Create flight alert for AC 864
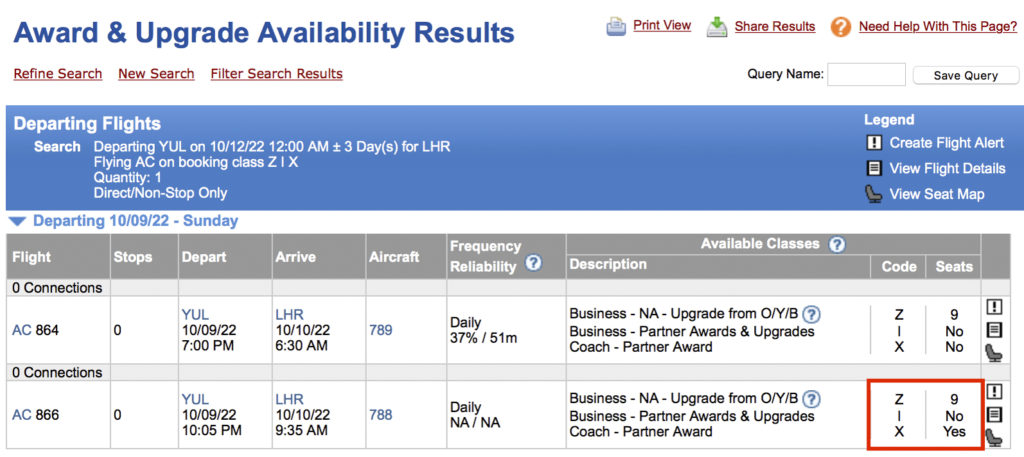 995,307
